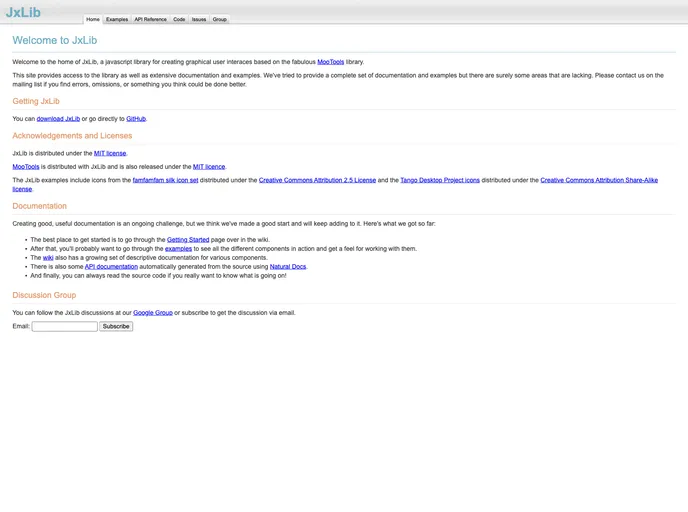This screenshot has height=512, width=688.
Task: Click the Welcome to JxLib heading
Action: 55,40
